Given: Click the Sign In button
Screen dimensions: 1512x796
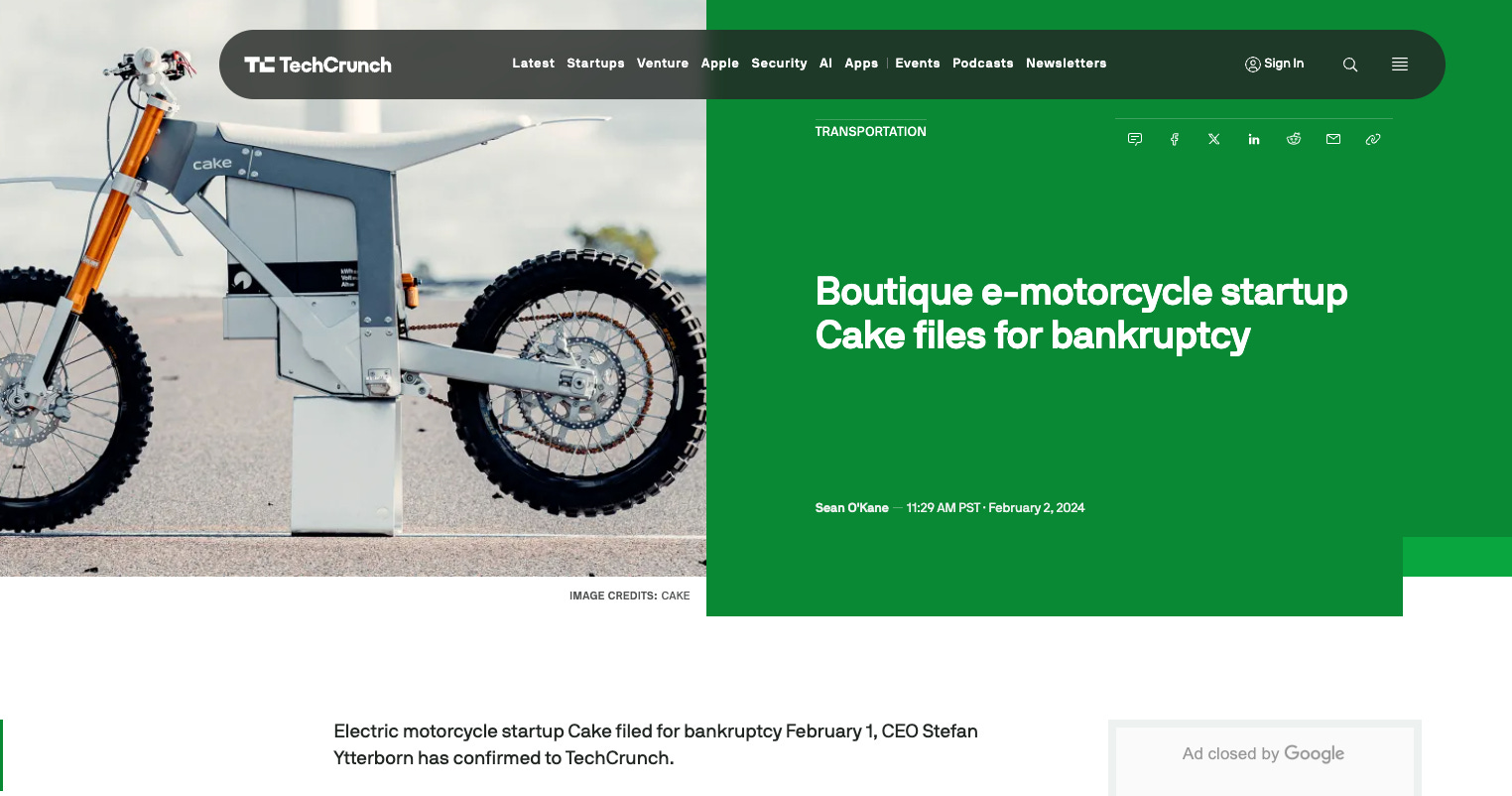Looking at the screenshot, I should pos(1275,64).
